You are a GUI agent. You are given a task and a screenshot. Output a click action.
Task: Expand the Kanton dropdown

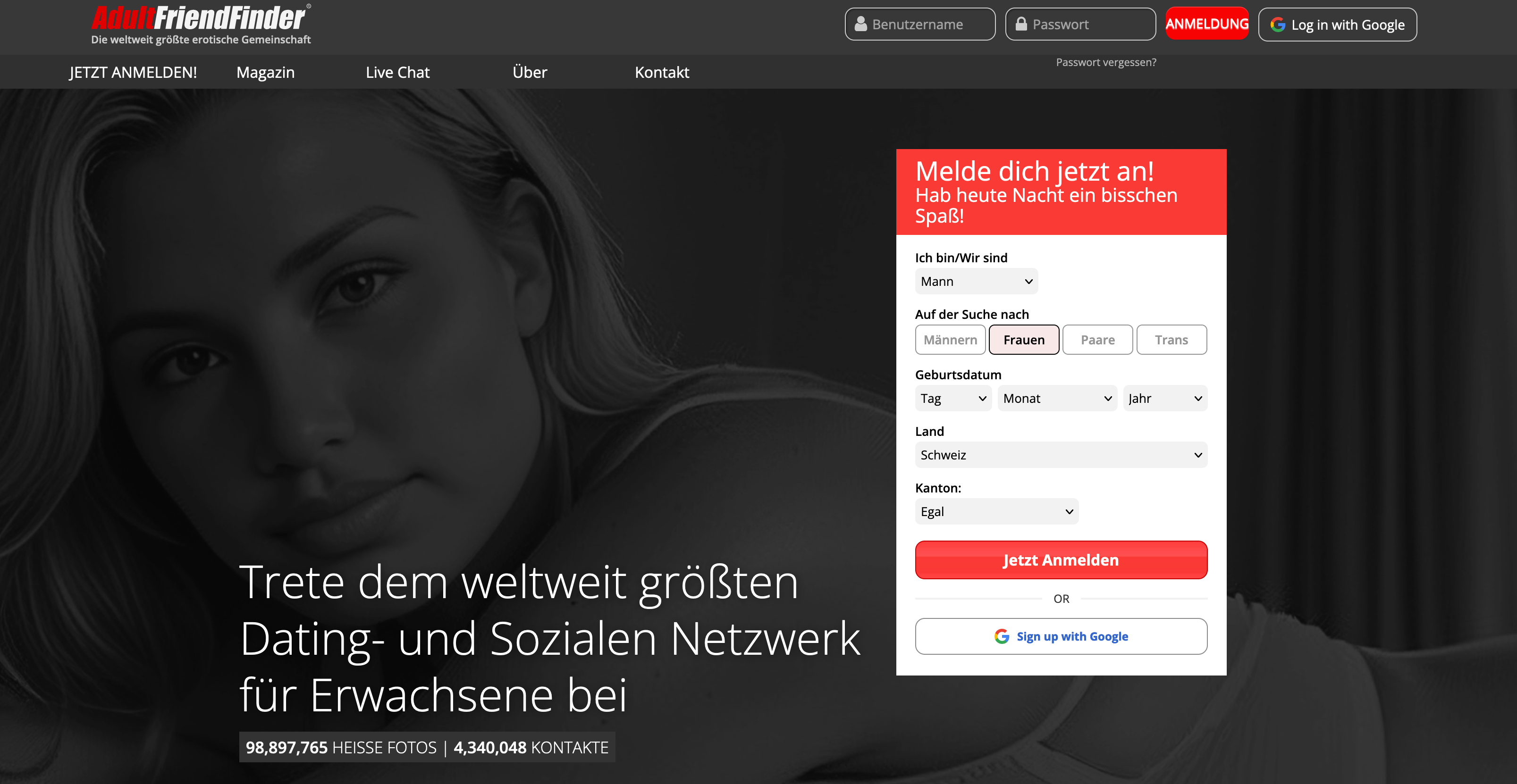point(996,511)
